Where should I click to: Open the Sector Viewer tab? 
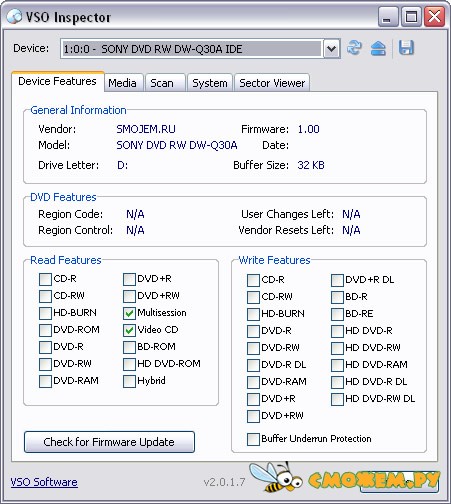(x=272, y=83)
